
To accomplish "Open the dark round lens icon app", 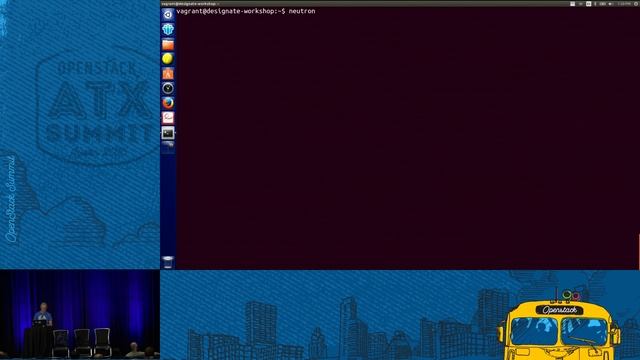I will [x=168, y=88].
